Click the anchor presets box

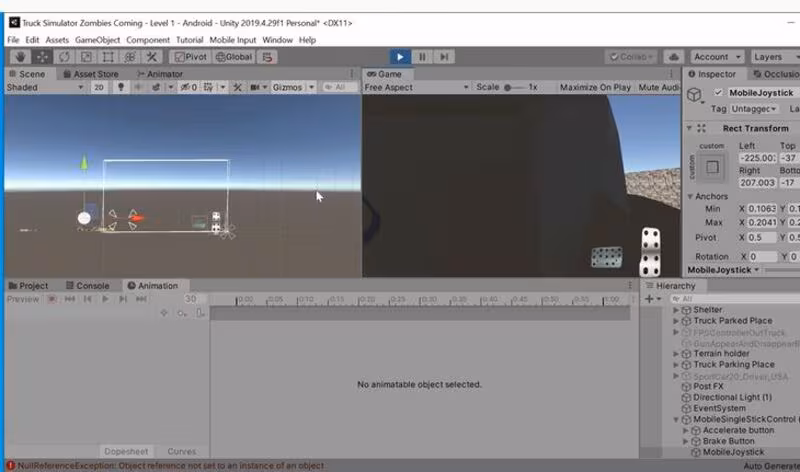click(x=712, y=166)
